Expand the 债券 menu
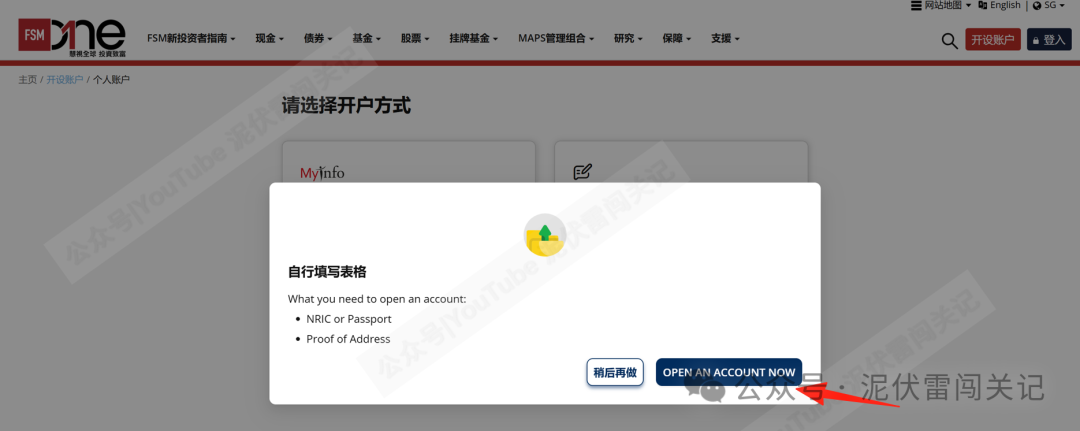 318,39
